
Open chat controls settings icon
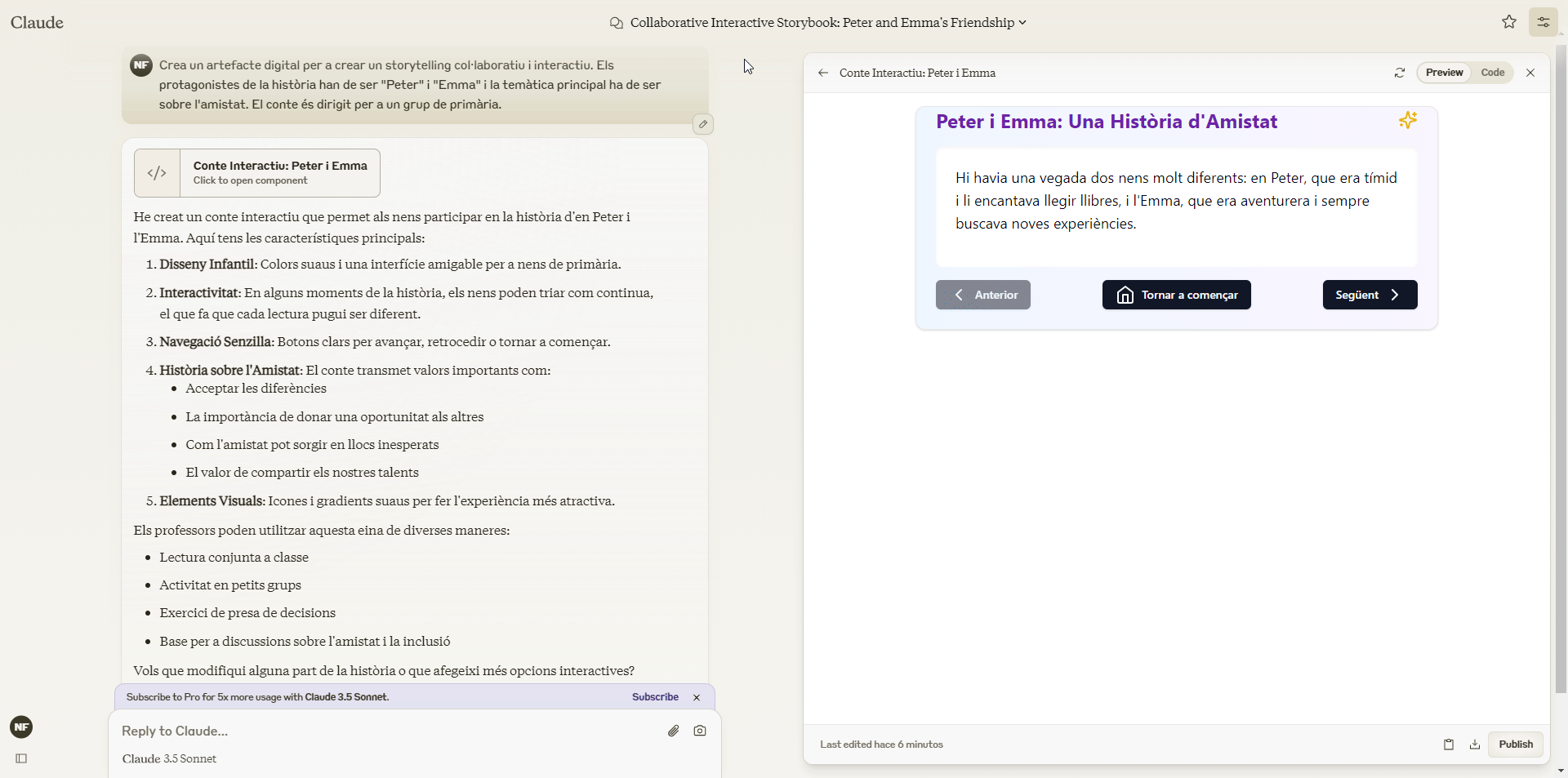pos(1543,22)
